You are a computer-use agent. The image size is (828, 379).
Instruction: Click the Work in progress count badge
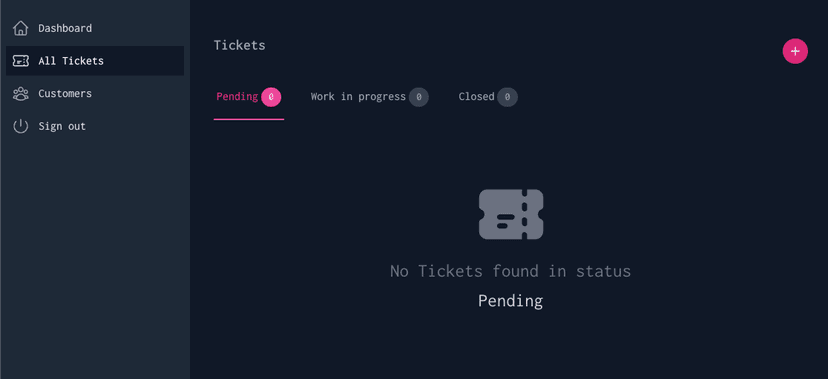tap(419, 97)
